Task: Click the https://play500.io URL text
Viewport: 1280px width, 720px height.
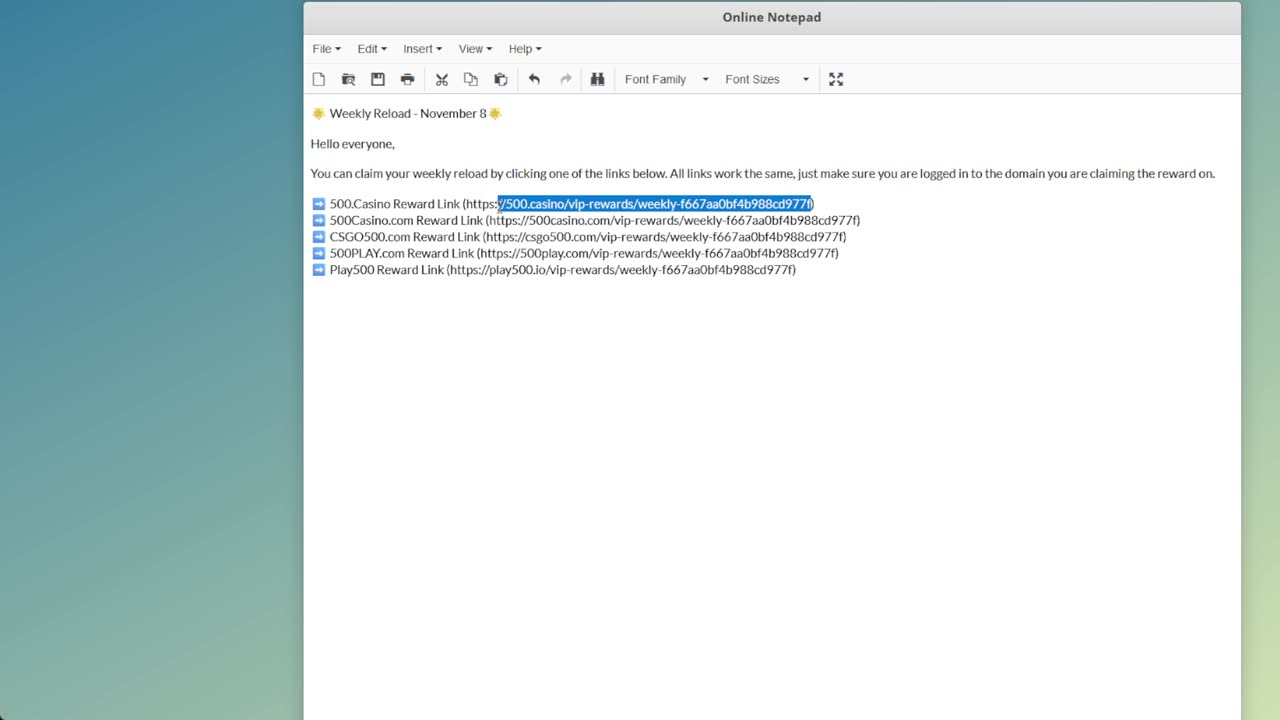Action: tap(621, 270)
